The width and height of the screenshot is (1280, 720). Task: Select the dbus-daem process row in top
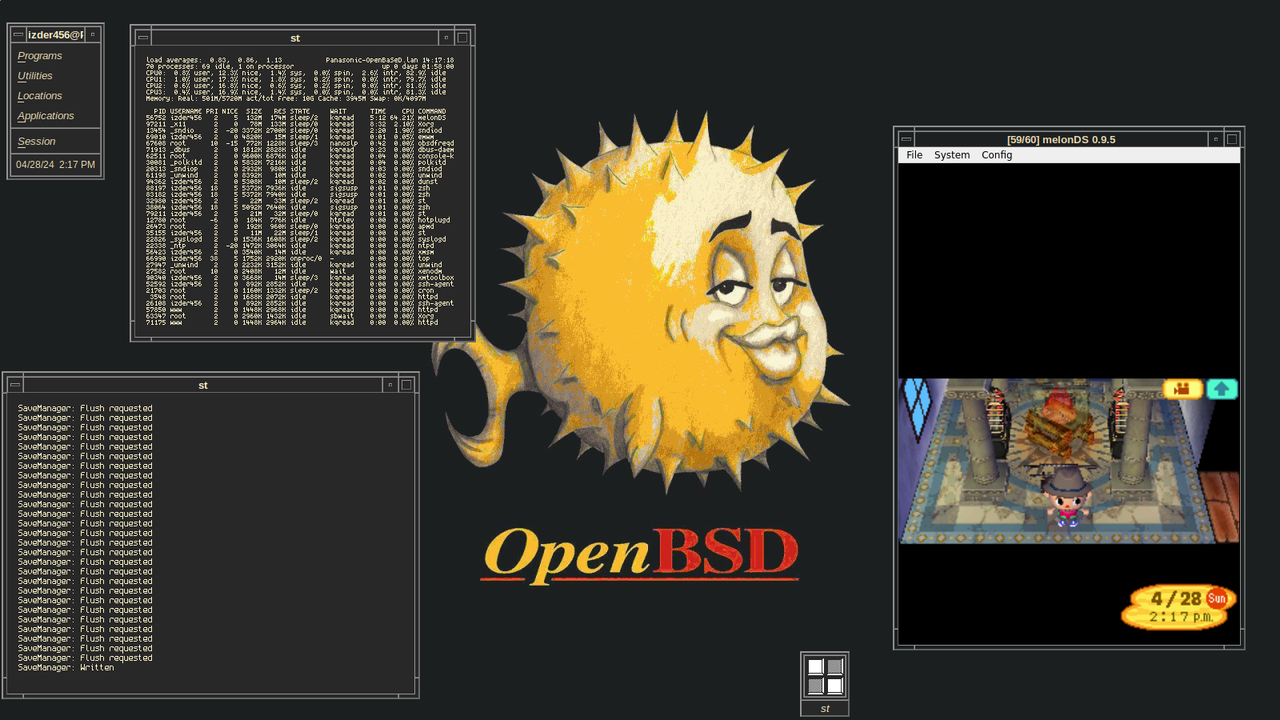click(300, 150)
